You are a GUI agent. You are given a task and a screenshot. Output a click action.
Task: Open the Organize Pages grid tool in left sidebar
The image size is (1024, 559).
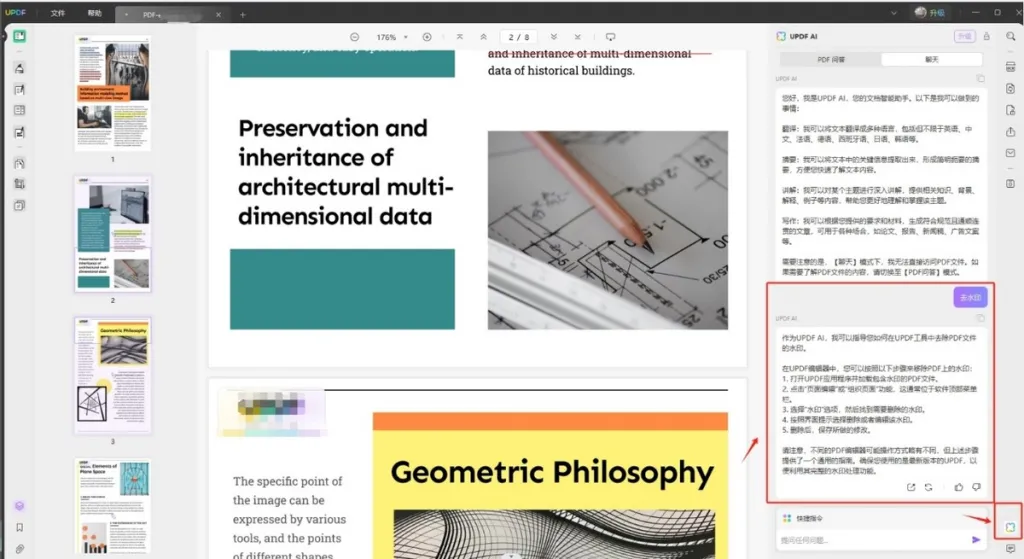pyautogui.click(x=20, y=110)
